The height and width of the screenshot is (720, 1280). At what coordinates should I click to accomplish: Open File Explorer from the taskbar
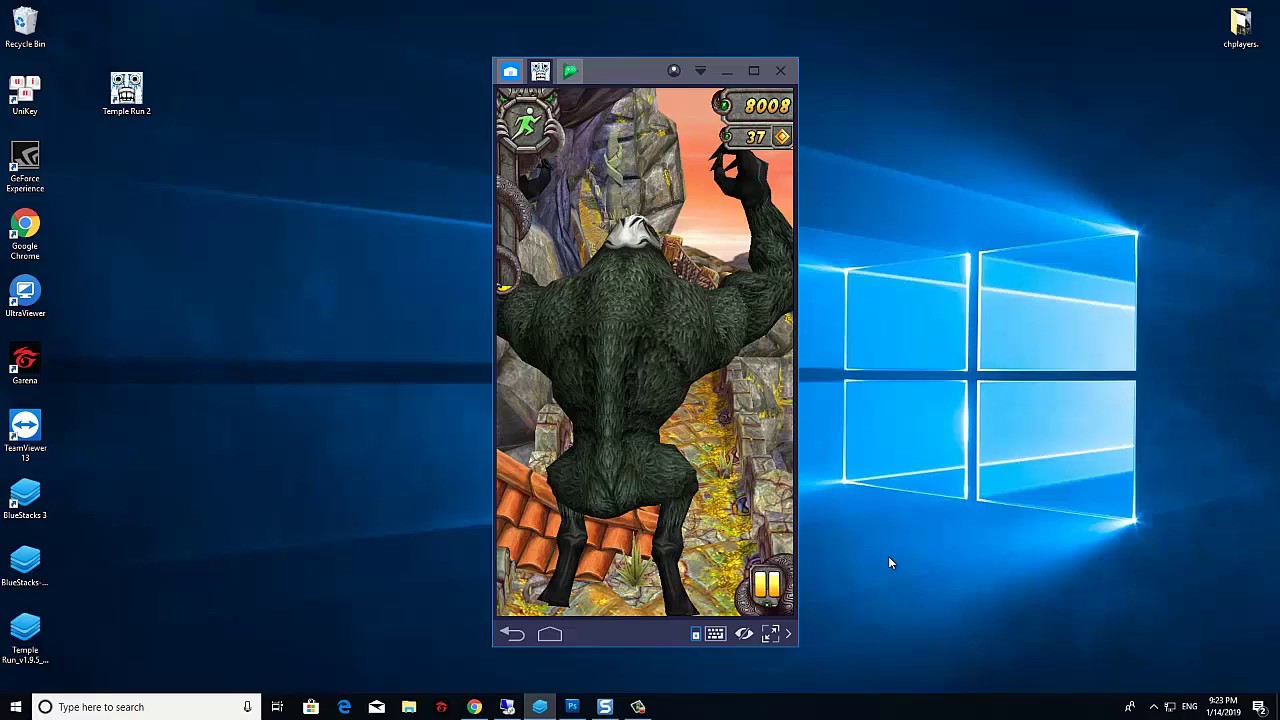click(409, 707)
